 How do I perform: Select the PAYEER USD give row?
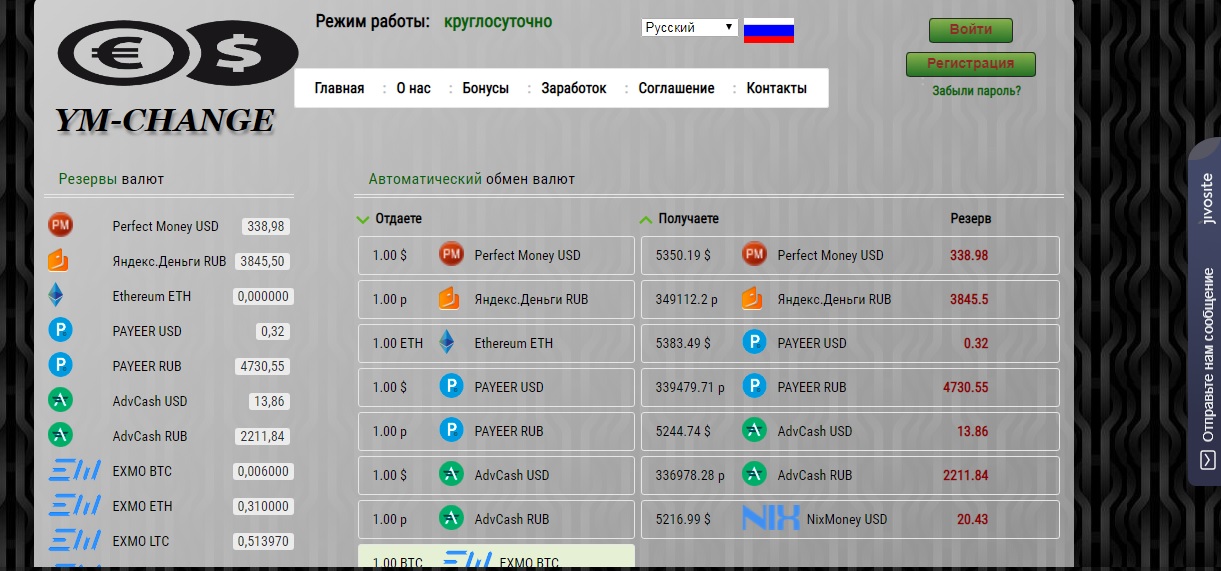(496, 387)
